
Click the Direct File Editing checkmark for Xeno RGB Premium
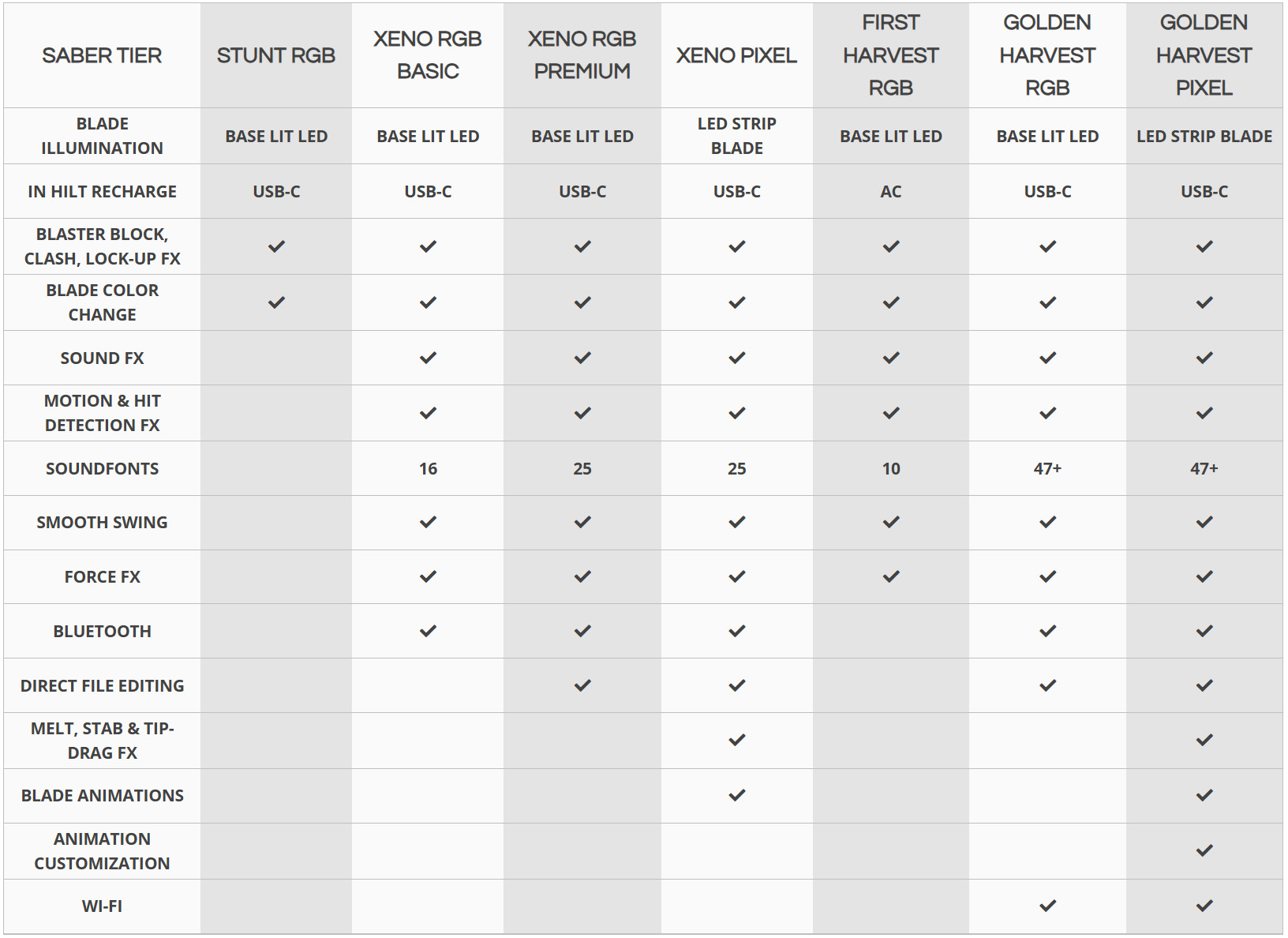tap(582, 685)
